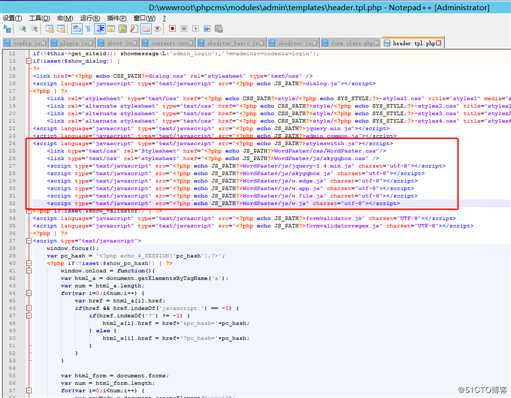The image size is (511, 398).
Task: Collapse the line 37 script block fold
Action: click(x=29, y=241)
